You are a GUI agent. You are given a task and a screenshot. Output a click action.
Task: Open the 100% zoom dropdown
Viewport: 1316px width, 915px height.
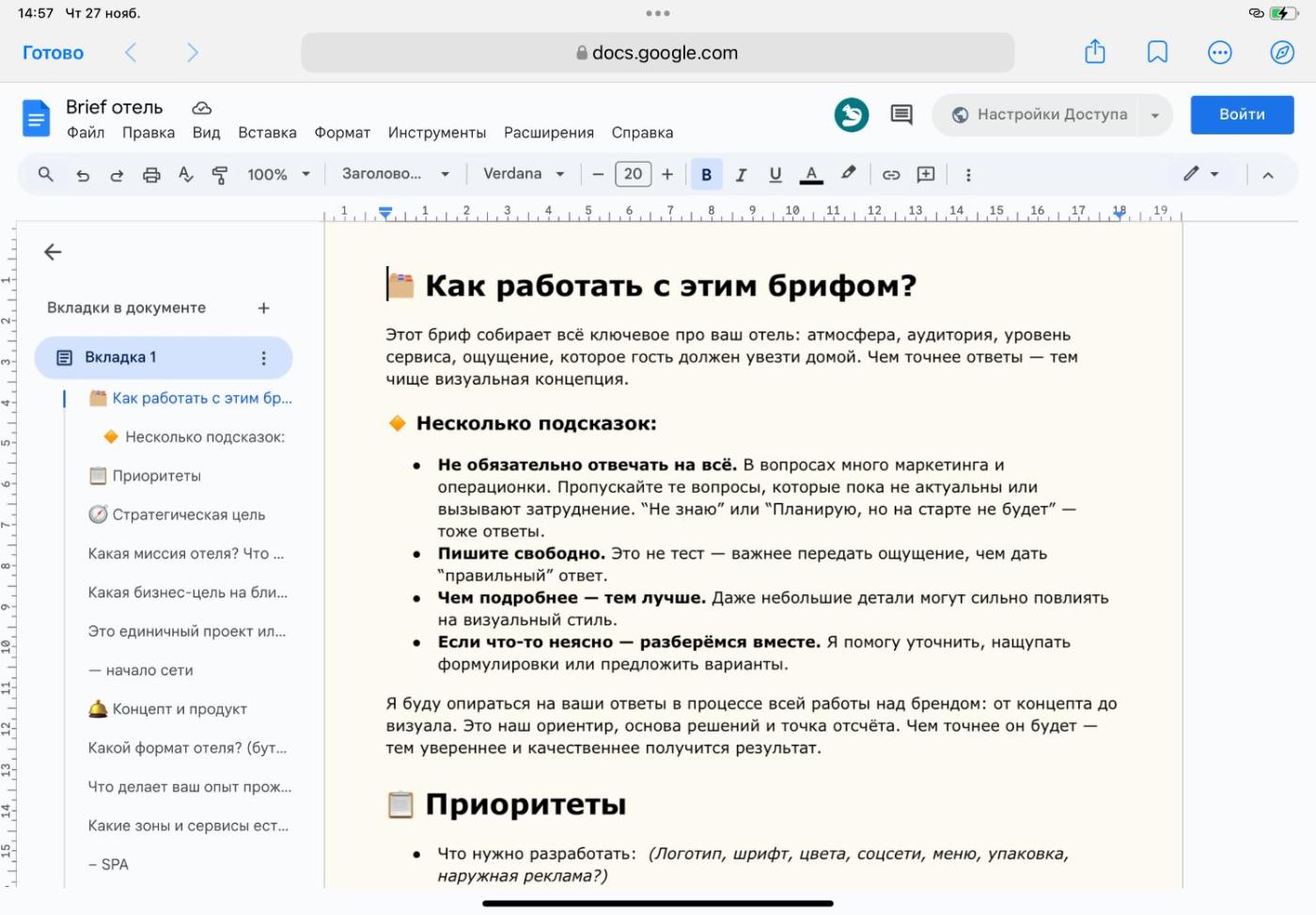pyautogui.click(x=278, y=175)
